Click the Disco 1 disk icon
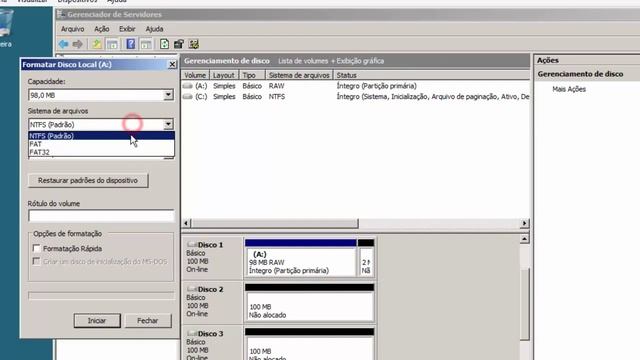The image size is (640, 360). (191, 244)
